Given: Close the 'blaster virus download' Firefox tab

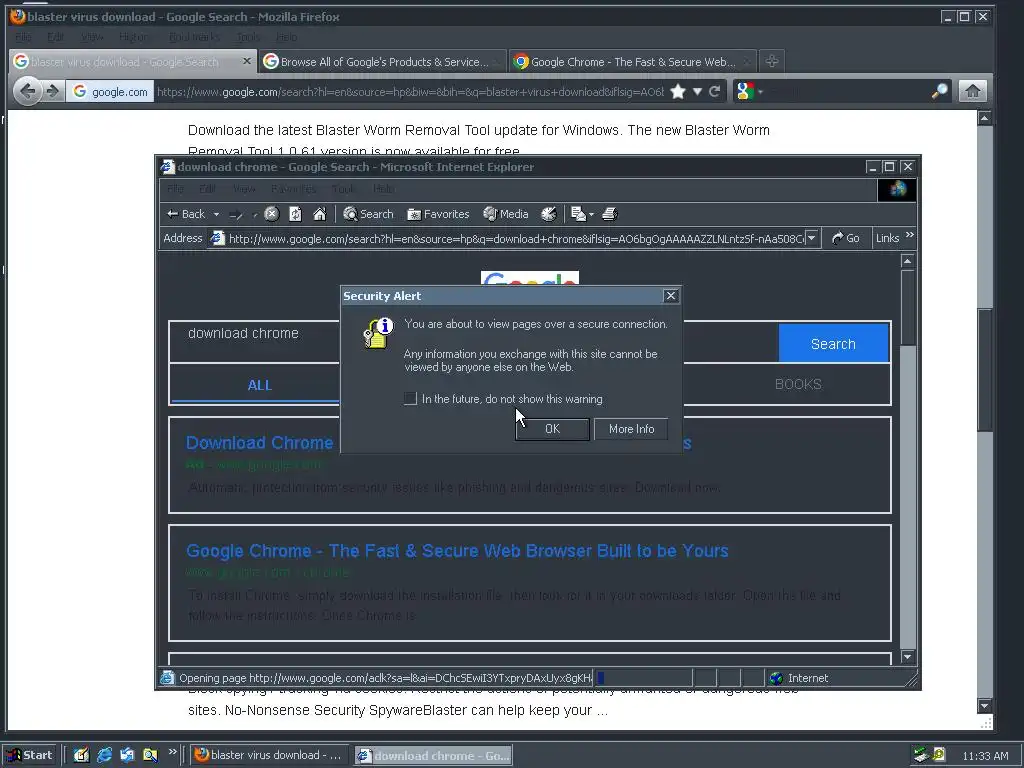Looking at the screenshot, I should click(246, 61).
